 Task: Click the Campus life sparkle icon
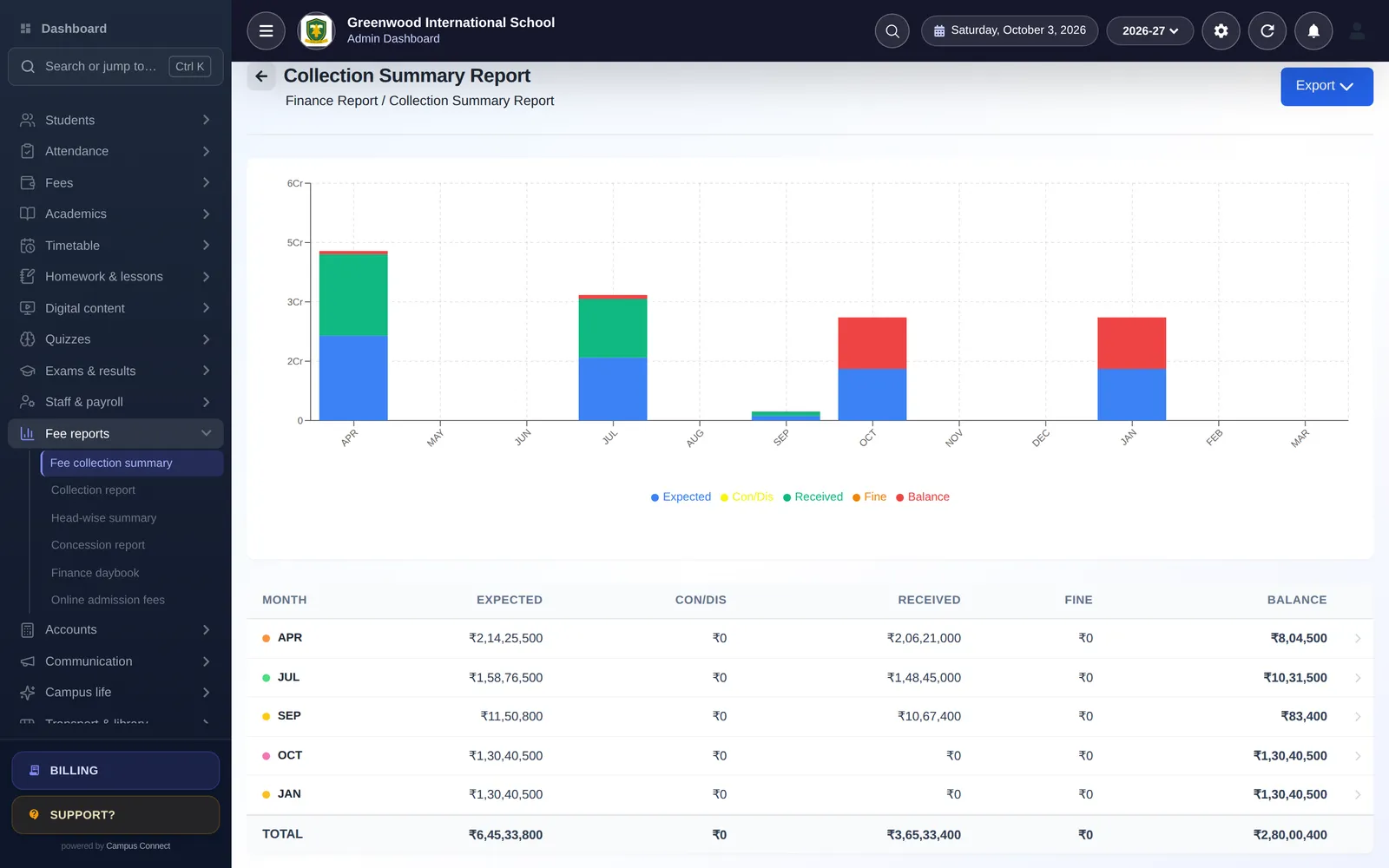[x=28, y=693]
